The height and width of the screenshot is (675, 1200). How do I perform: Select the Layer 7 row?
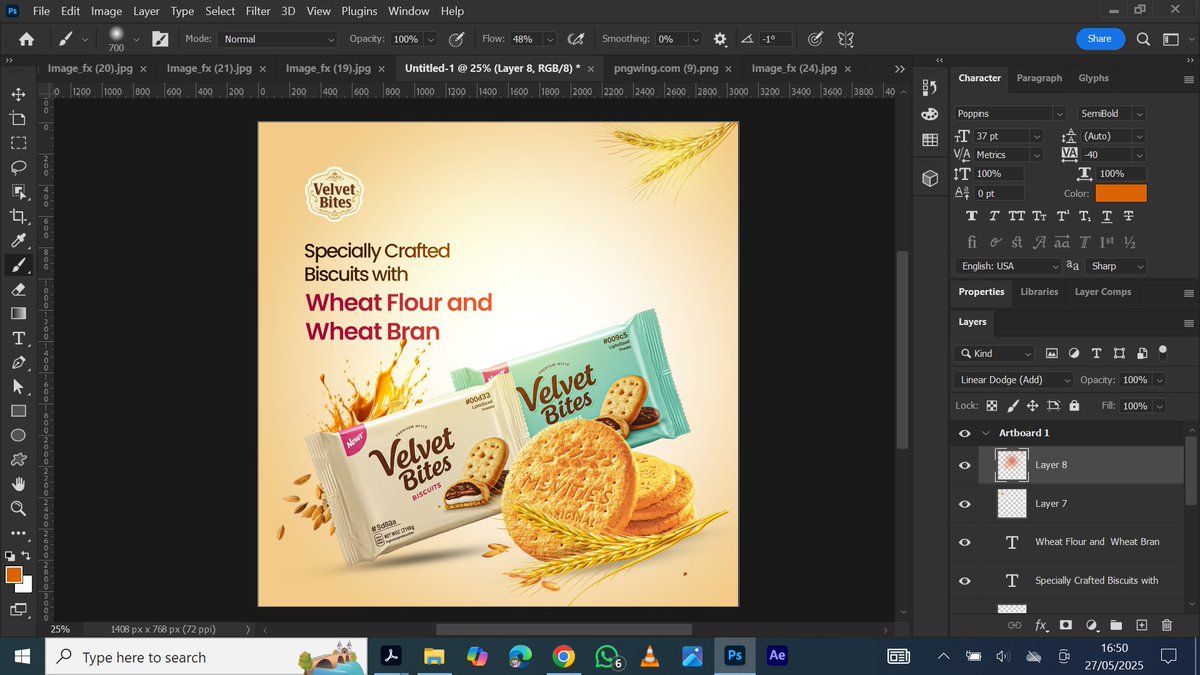point(1080,504)
